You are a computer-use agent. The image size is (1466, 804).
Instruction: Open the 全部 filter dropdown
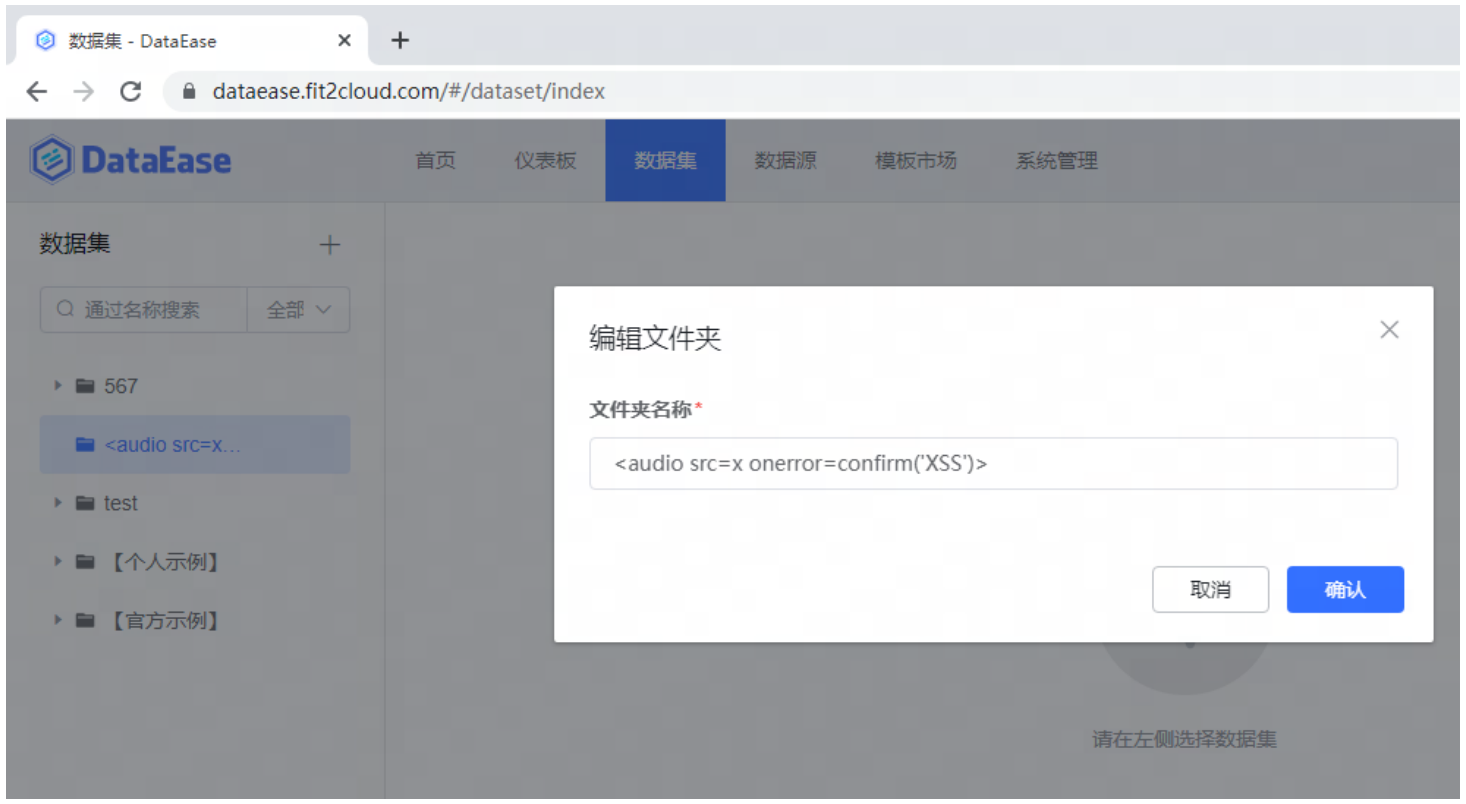pos(297,310)
